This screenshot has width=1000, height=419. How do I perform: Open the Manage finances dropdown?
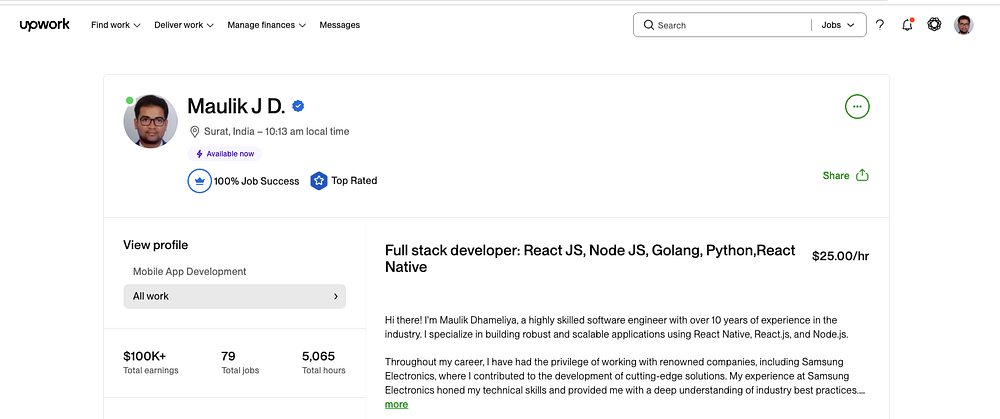click(x=266, y=25)
